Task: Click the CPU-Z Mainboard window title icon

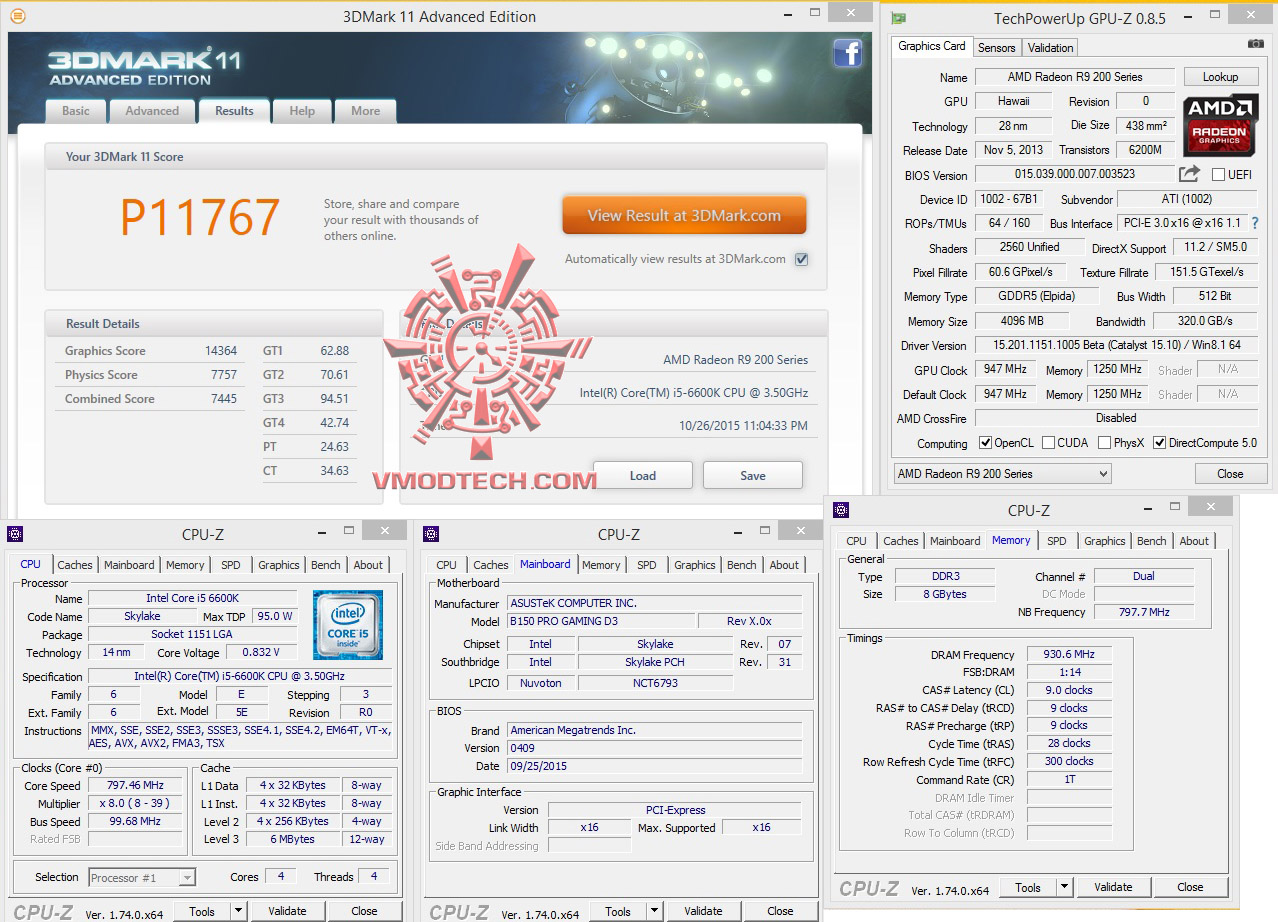Action: (431, 534)
